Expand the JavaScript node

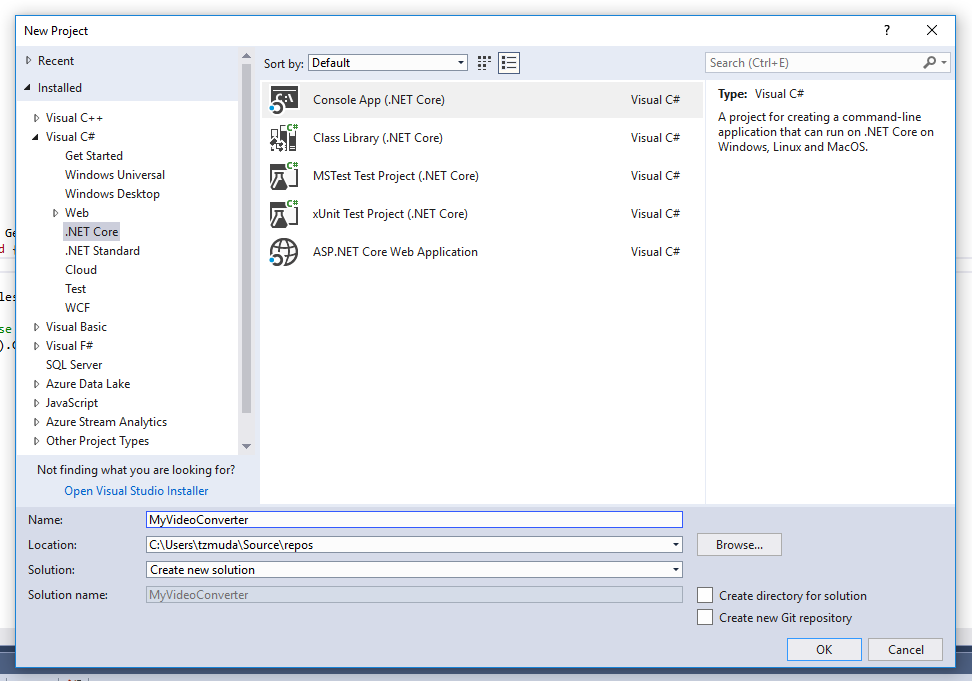[36, 403]
